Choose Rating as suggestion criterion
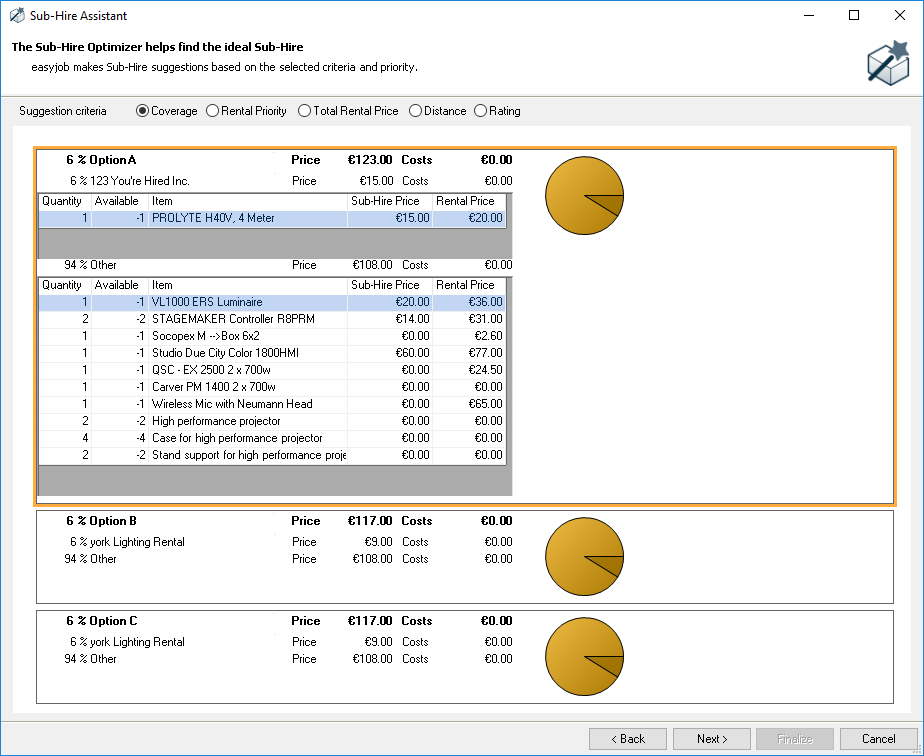 tap(481, 111)
